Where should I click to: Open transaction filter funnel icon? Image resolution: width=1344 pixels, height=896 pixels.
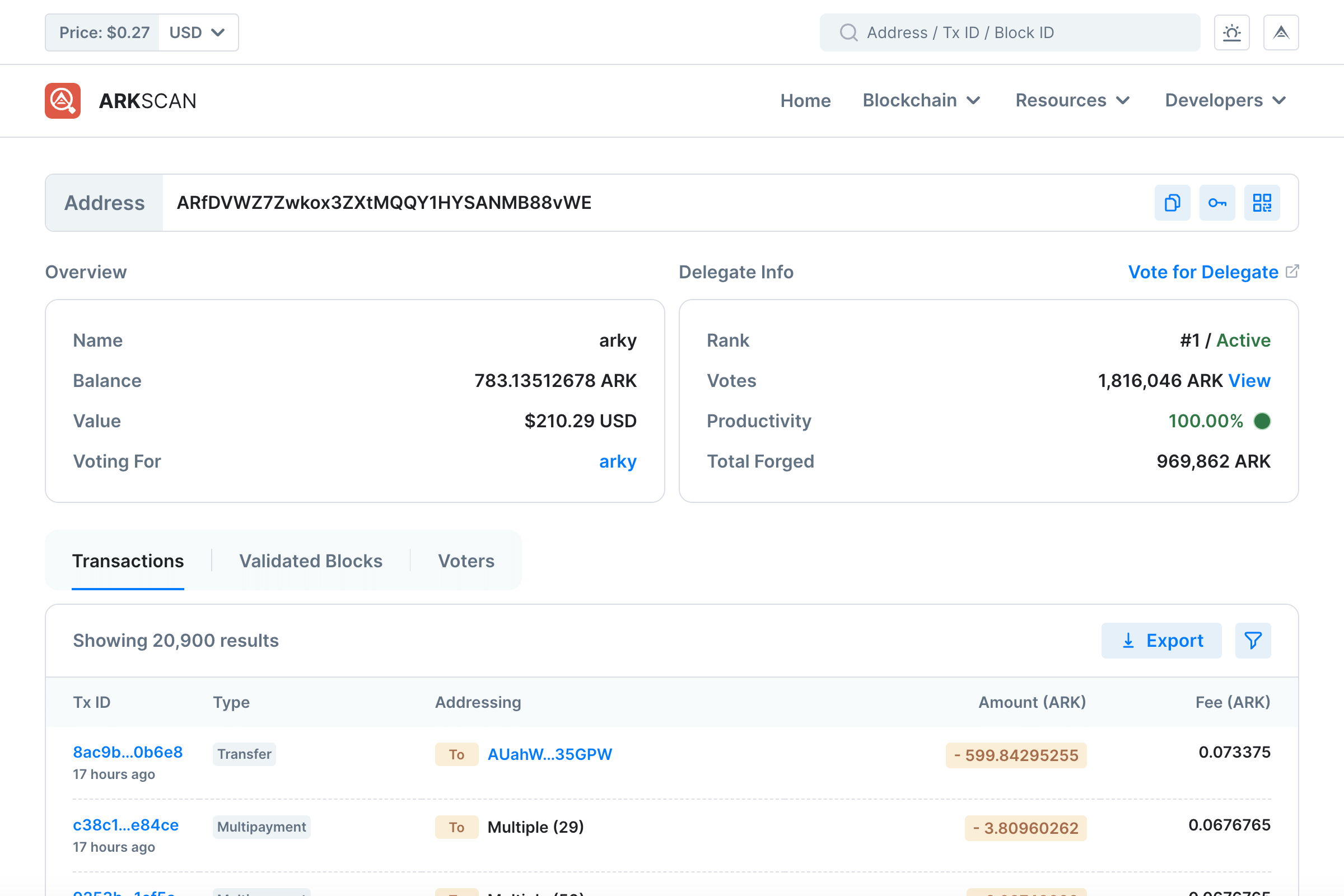click(x=1253, y=641)
